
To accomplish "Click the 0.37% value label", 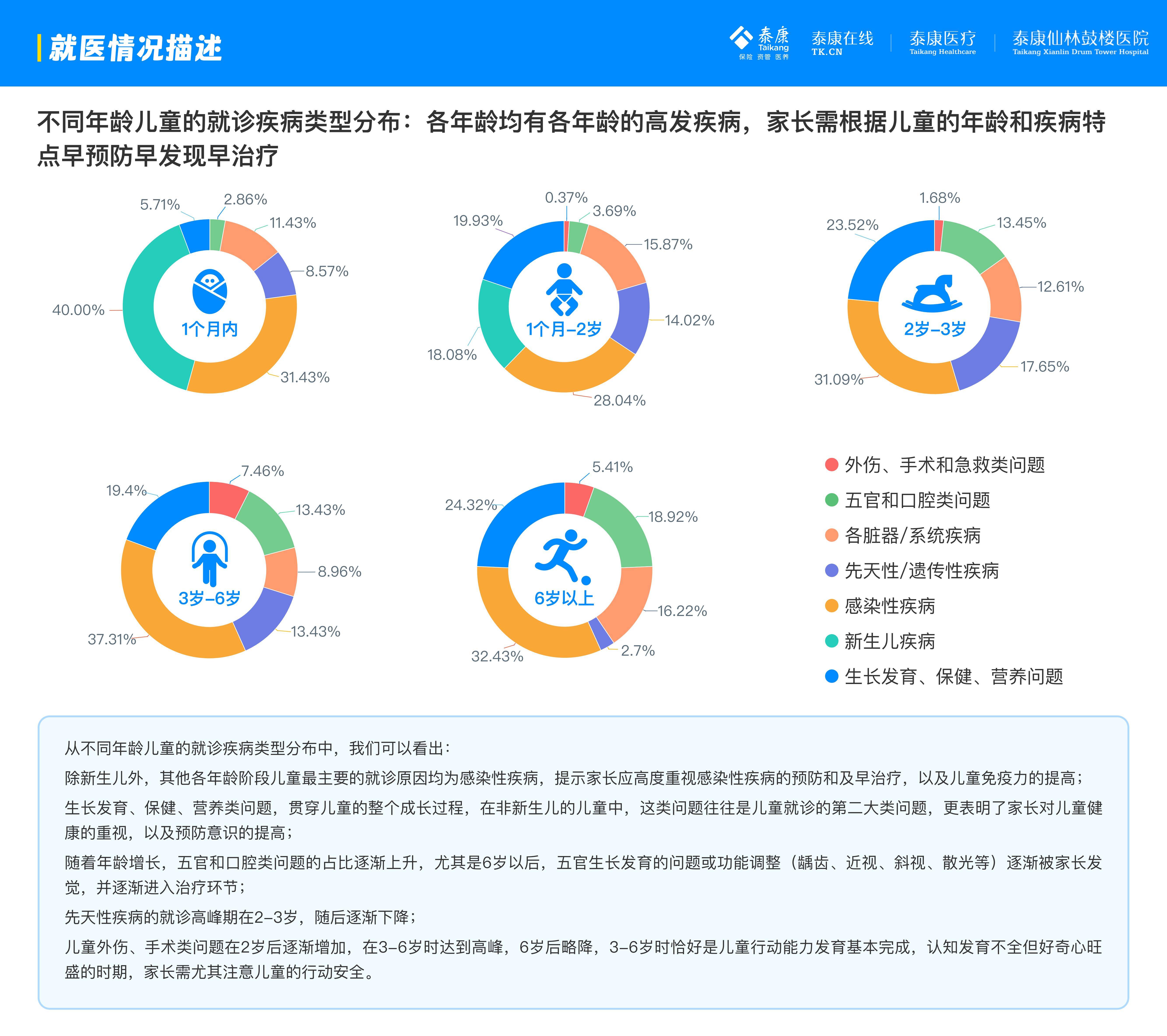I will pos(566,198).
